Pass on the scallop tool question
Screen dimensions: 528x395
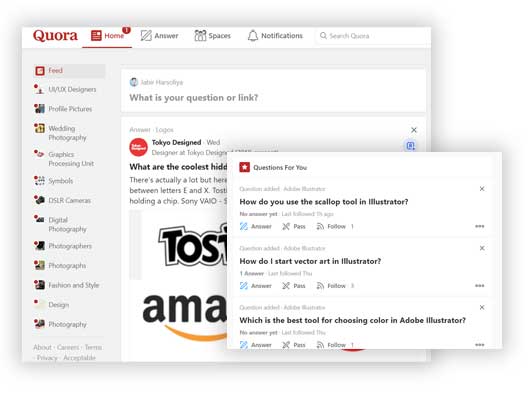click(x=294, y=226)
